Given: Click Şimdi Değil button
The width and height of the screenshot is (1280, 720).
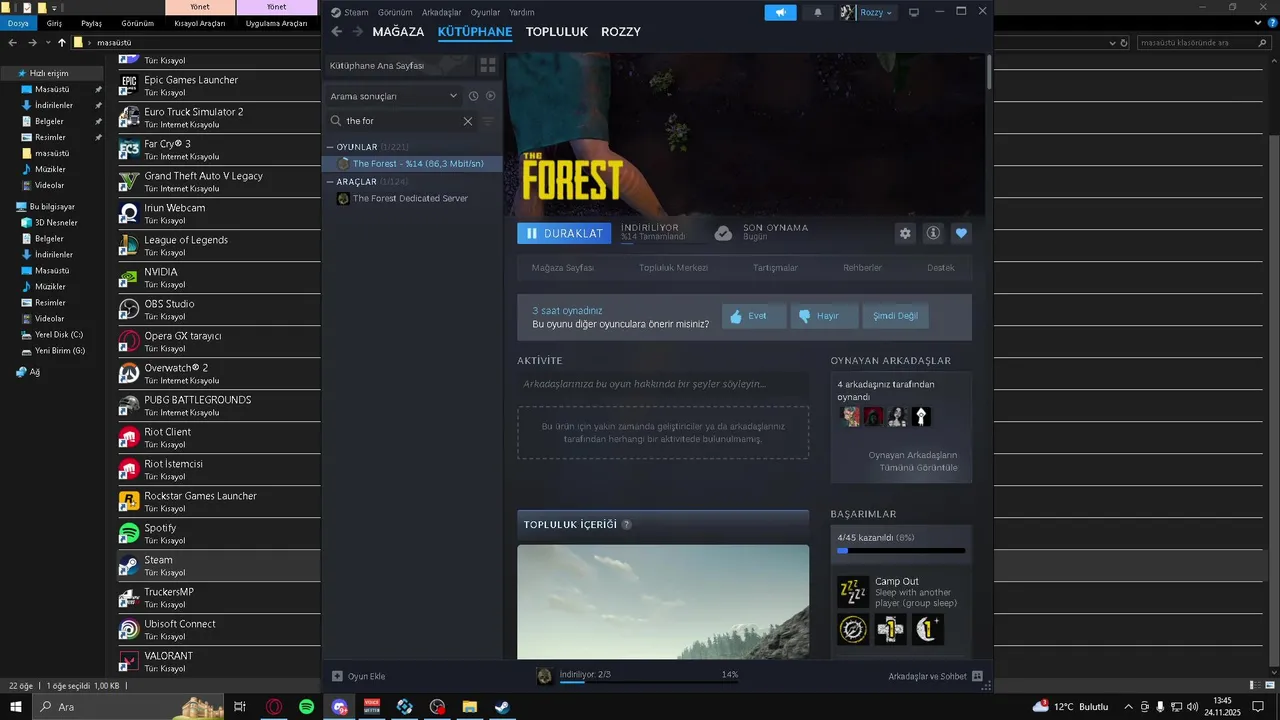Looking at the screenshot, I should (895, 316).
